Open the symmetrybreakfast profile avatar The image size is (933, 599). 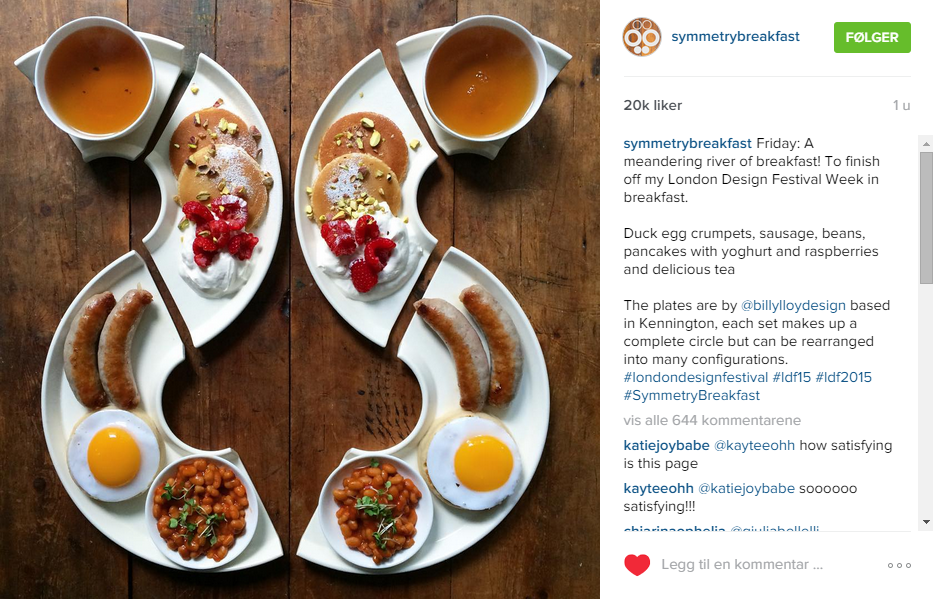(x=642, y=37)
